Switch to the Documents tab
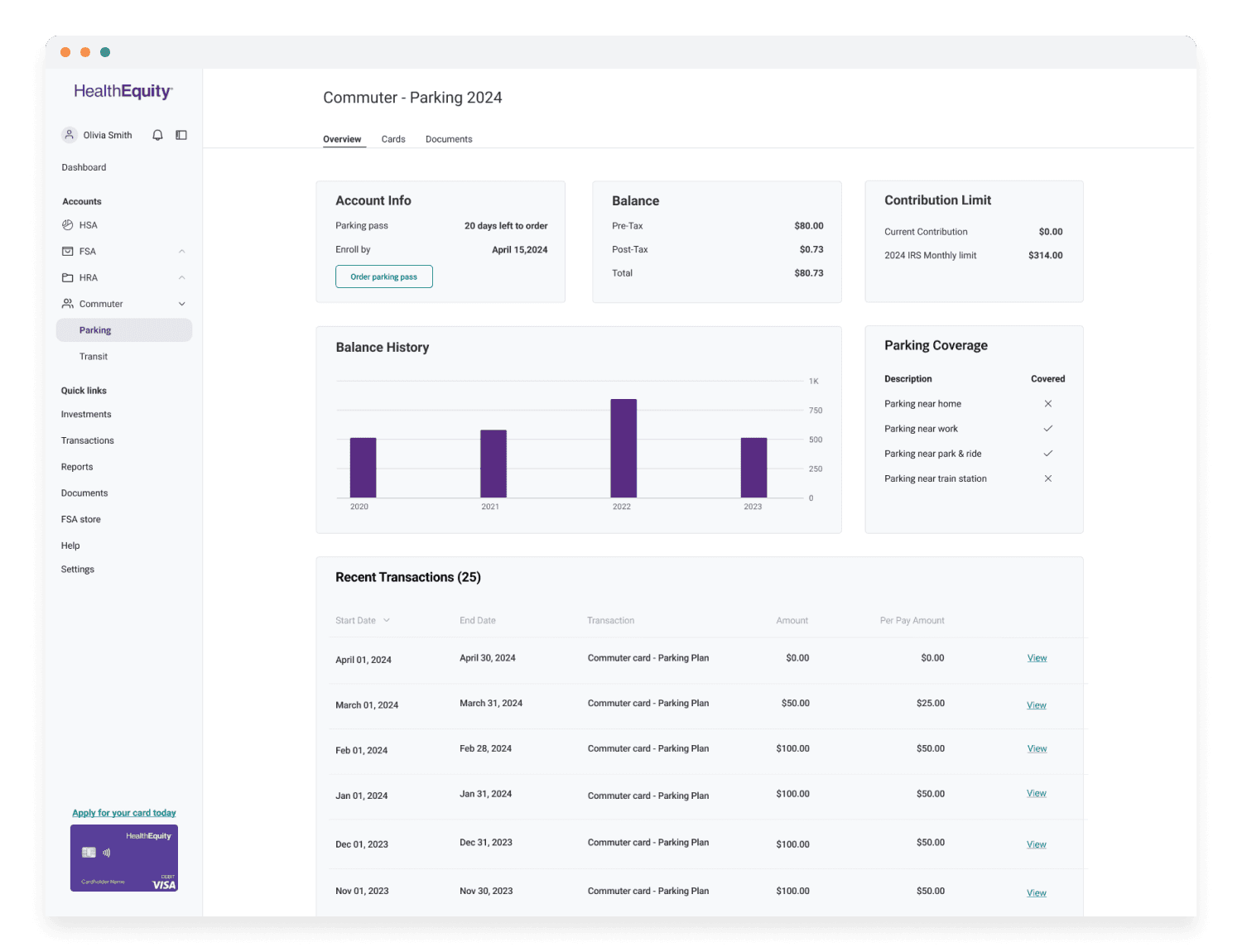Viewport: 1242px width, 952px height. tap(449, 139)
